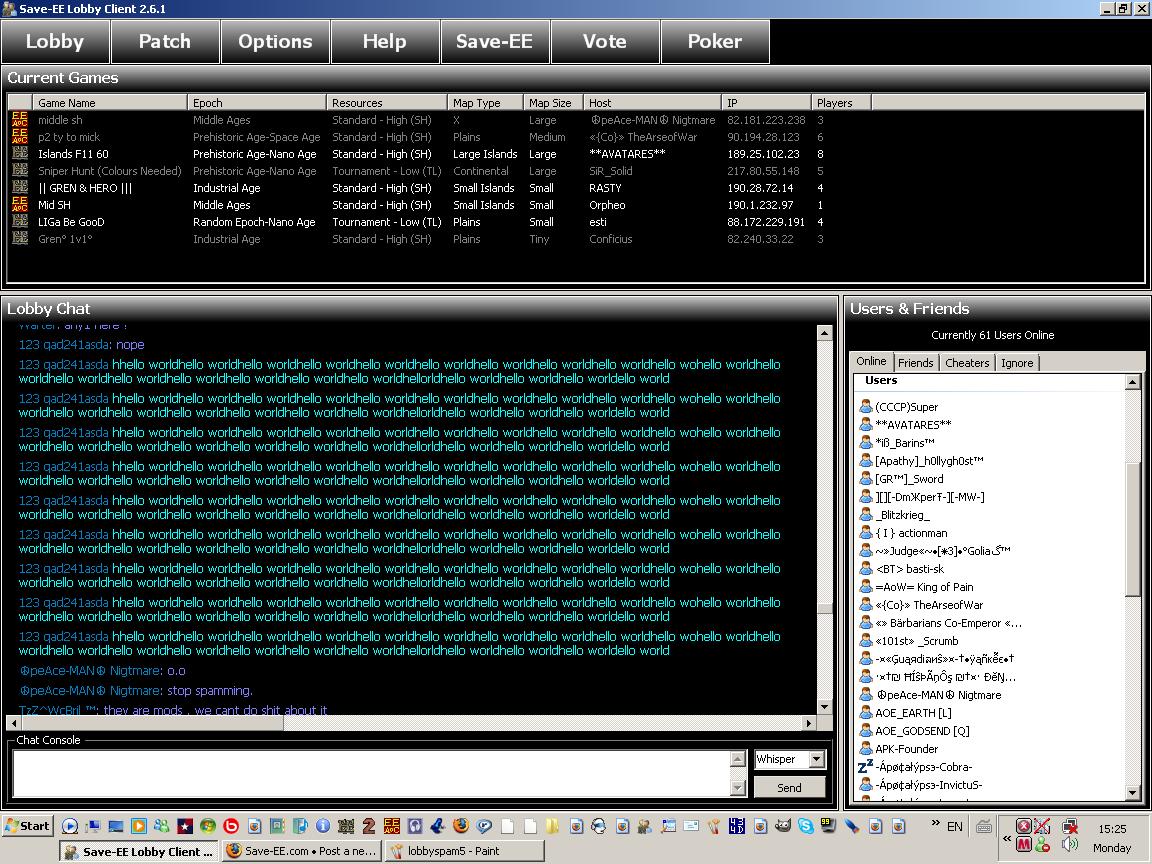Click the user icon next to APK-Founder

tap(866, 749)
